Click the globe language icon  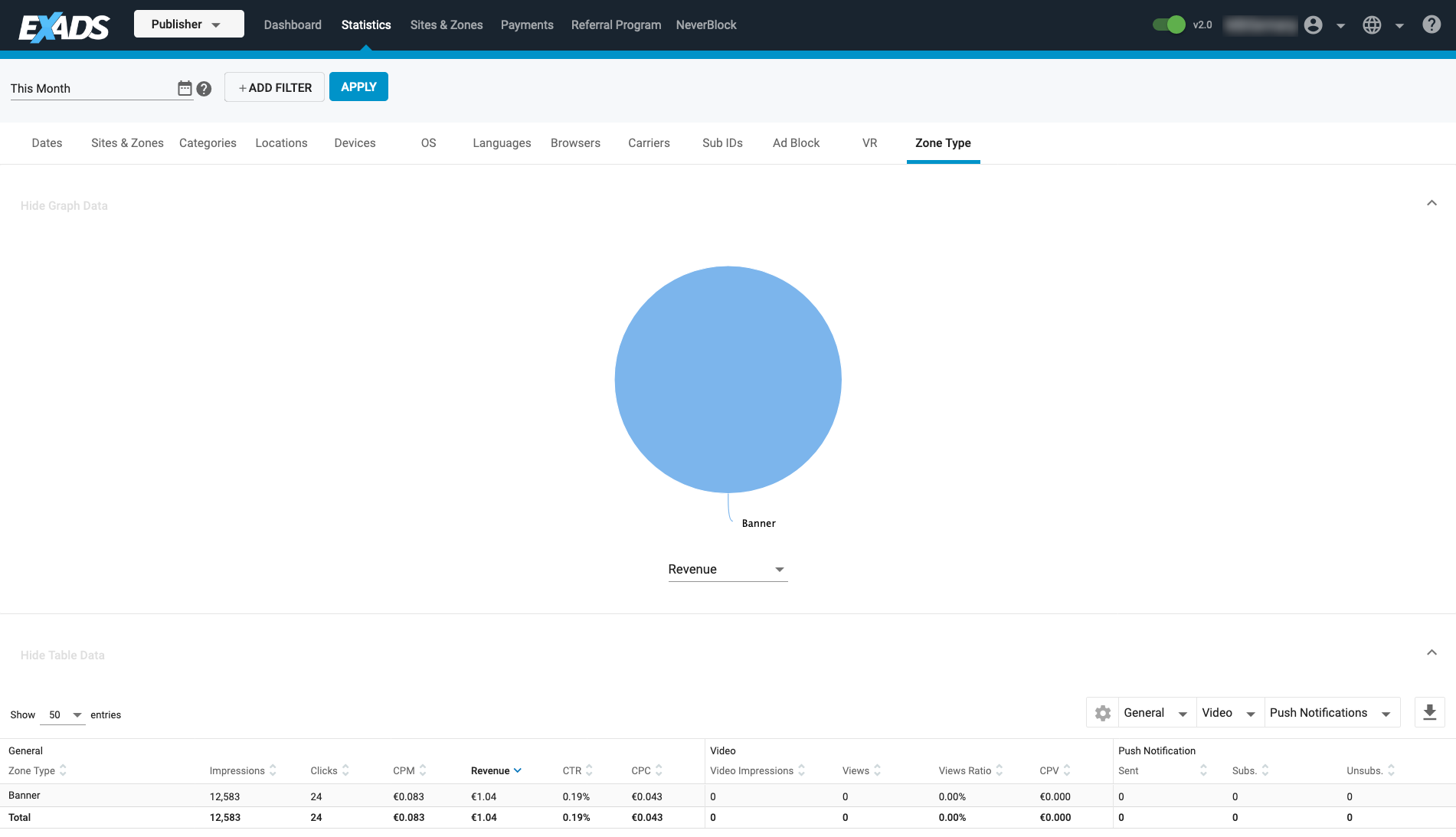pos(1372,25)
